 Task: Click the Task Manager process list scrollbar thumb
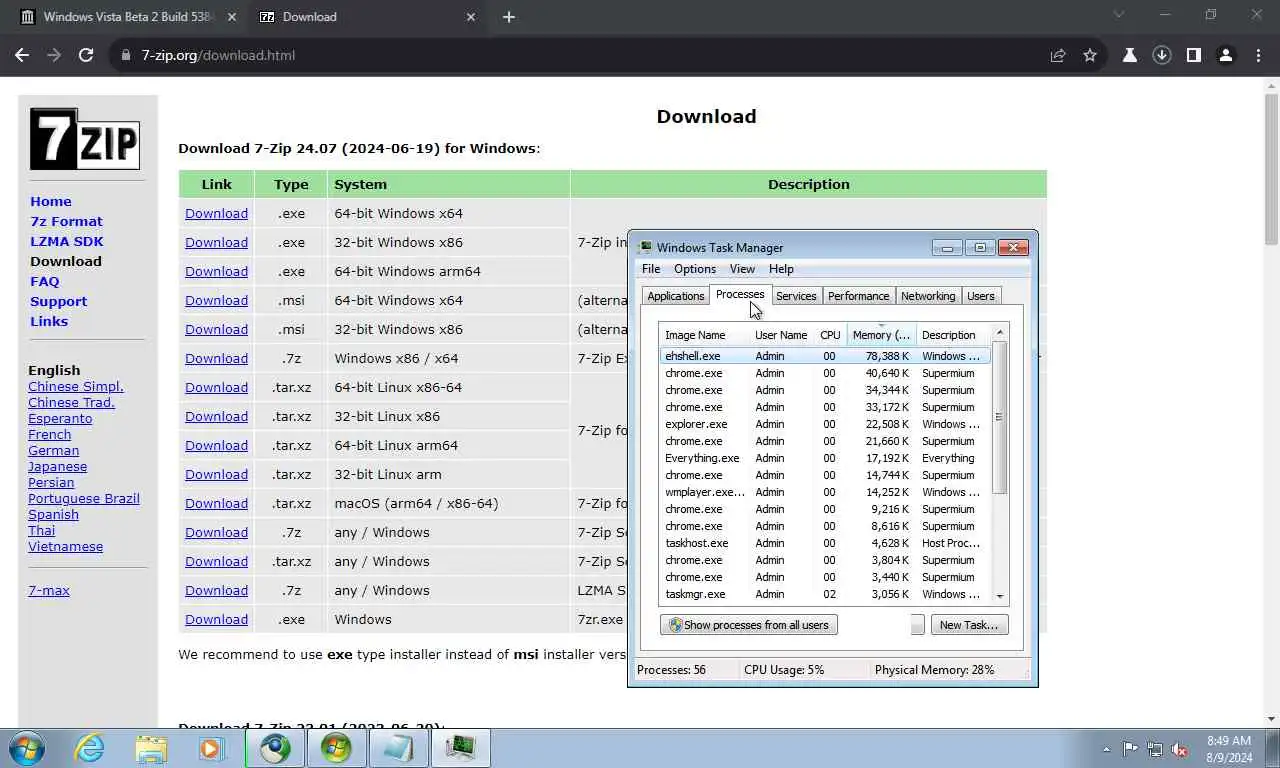(999, 417)
